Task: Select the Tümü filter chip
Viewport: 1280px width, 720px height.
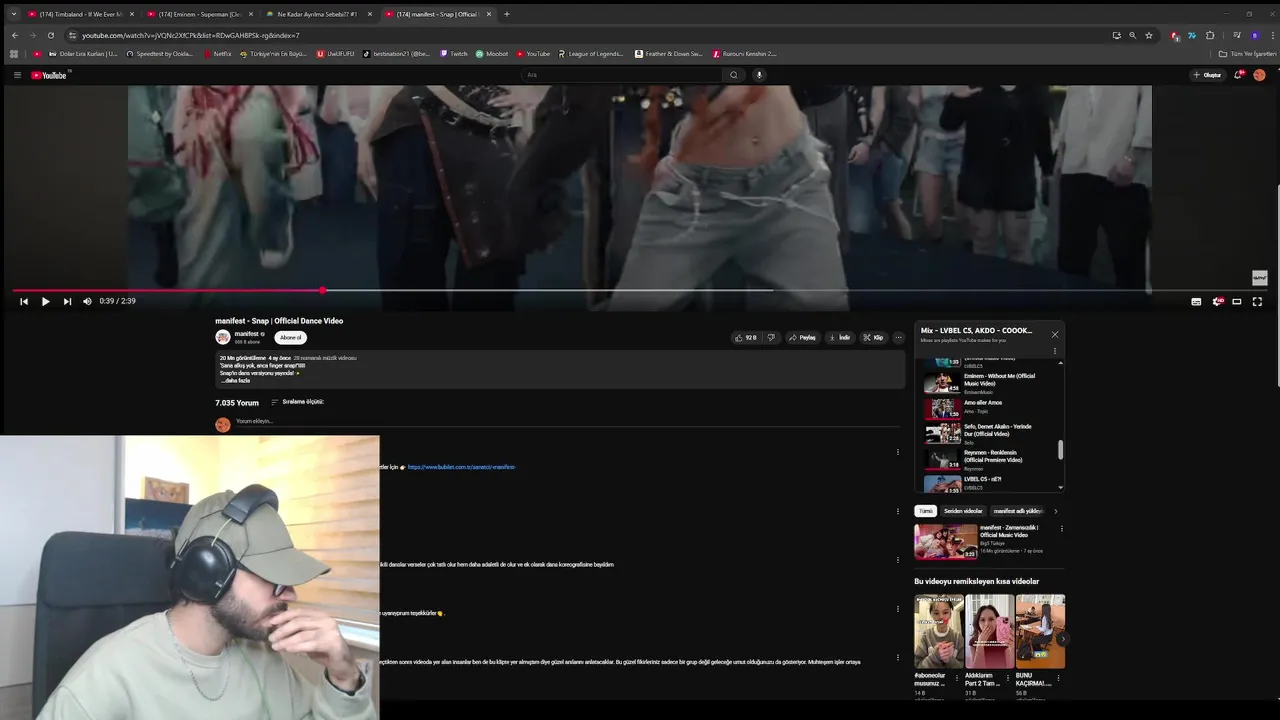Action: click(926, 511)
